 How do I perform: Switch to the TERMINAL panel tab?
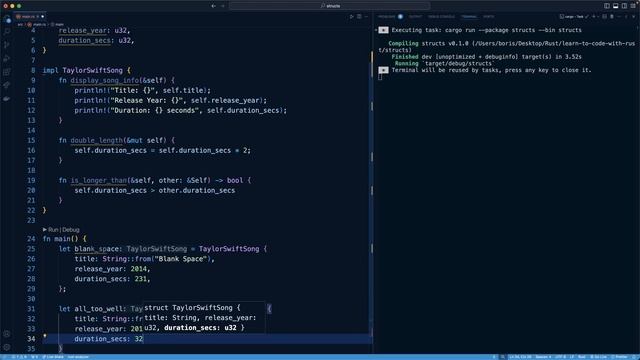pos(469,17)
